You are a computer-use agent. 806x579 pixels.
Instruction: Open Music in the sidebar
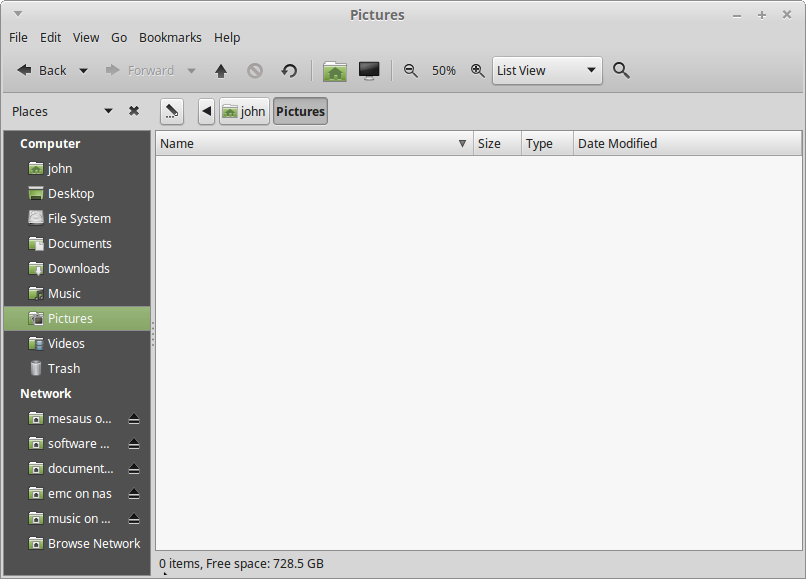point(77,294)
